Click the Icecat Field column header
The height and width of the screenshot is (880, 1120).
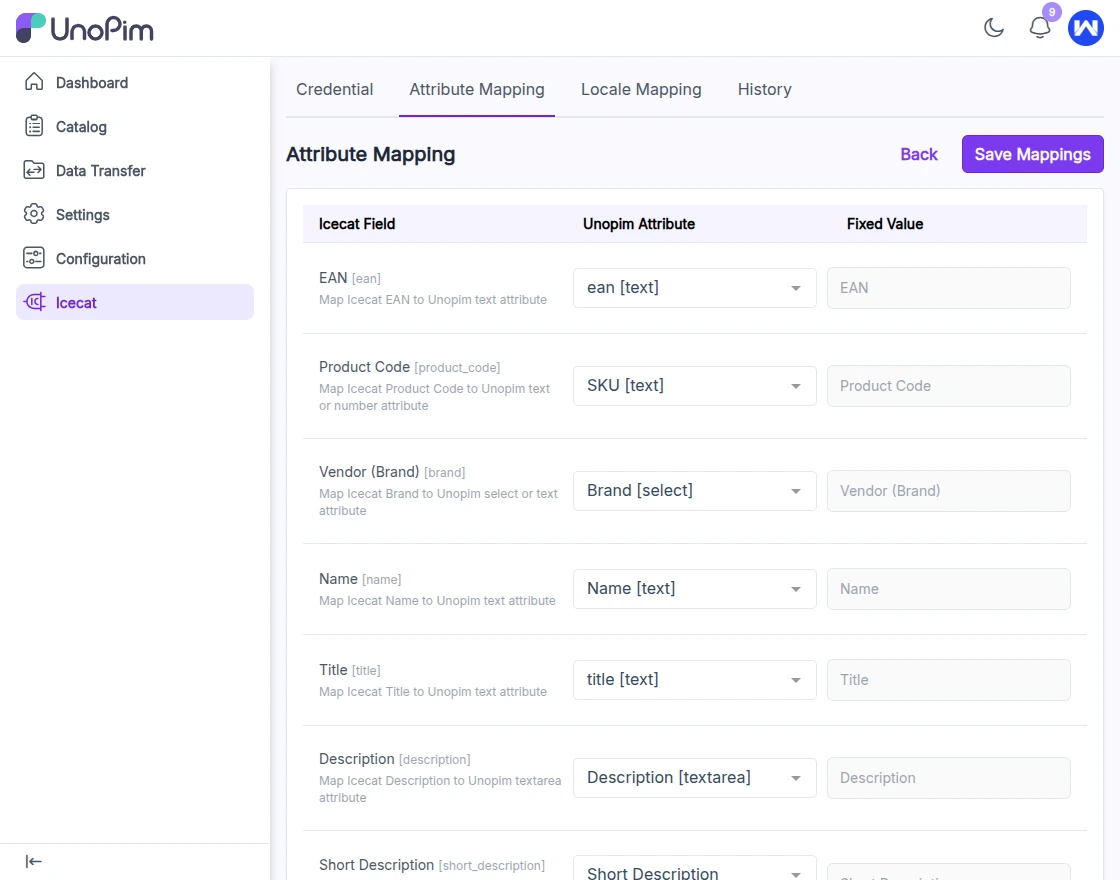click(356, 224)
